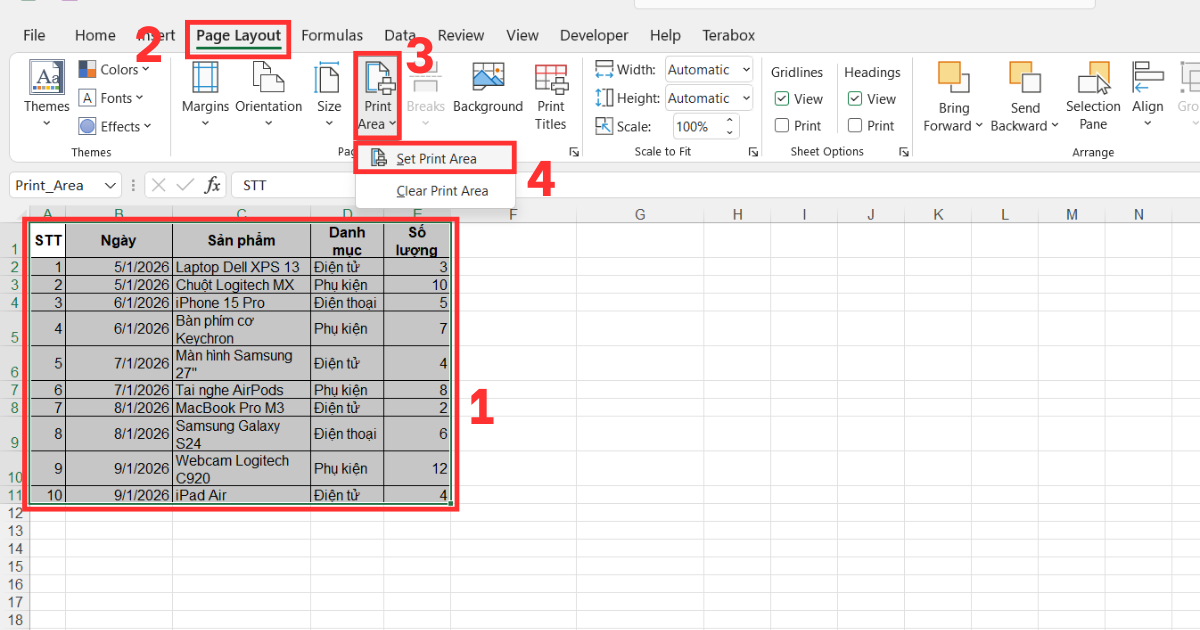
Task: Switch to the Home tab
Action: tap(95, 35)
